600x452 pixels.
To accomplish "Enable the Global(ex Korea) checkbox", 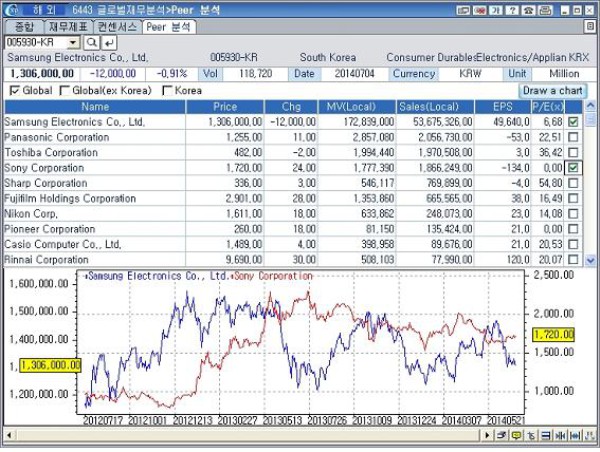I will click(65, 91).
